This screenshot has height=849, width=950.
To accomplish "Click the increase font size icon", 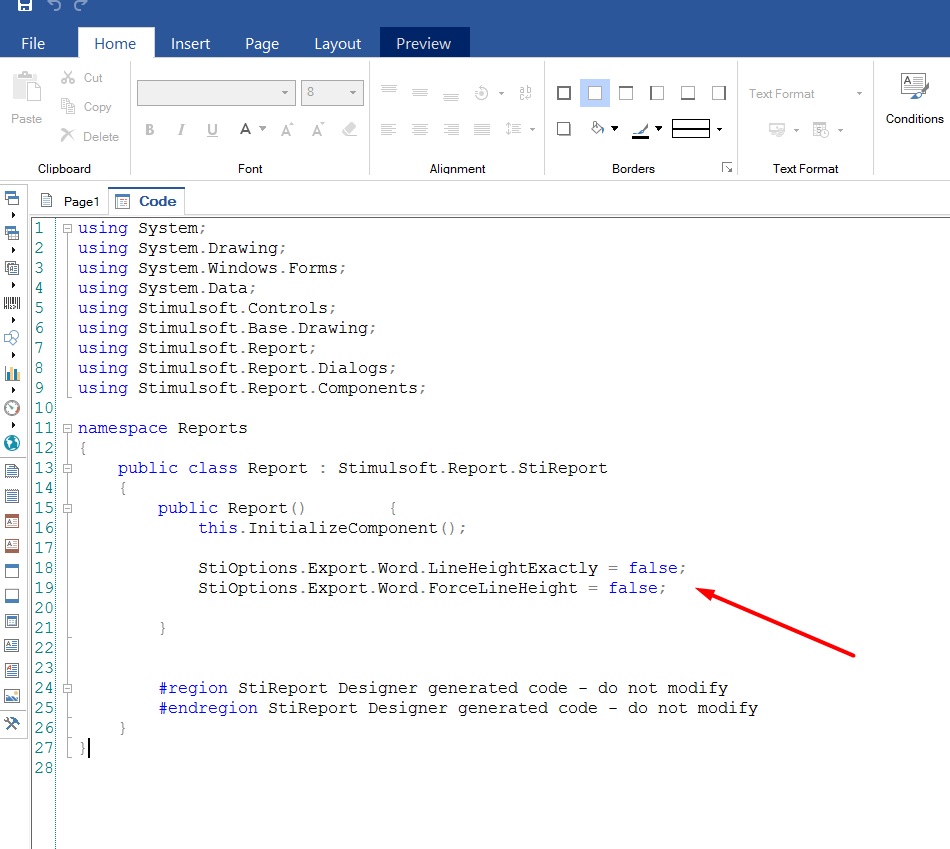I will click(x=287, y=130).
